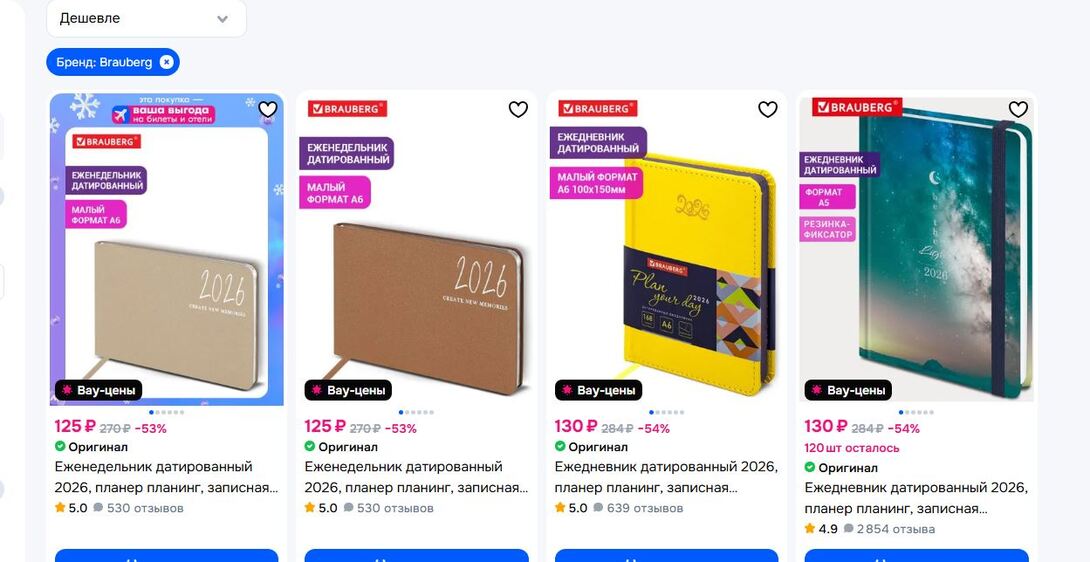Favorite the galaxy-cover A5 diary

1018,109
